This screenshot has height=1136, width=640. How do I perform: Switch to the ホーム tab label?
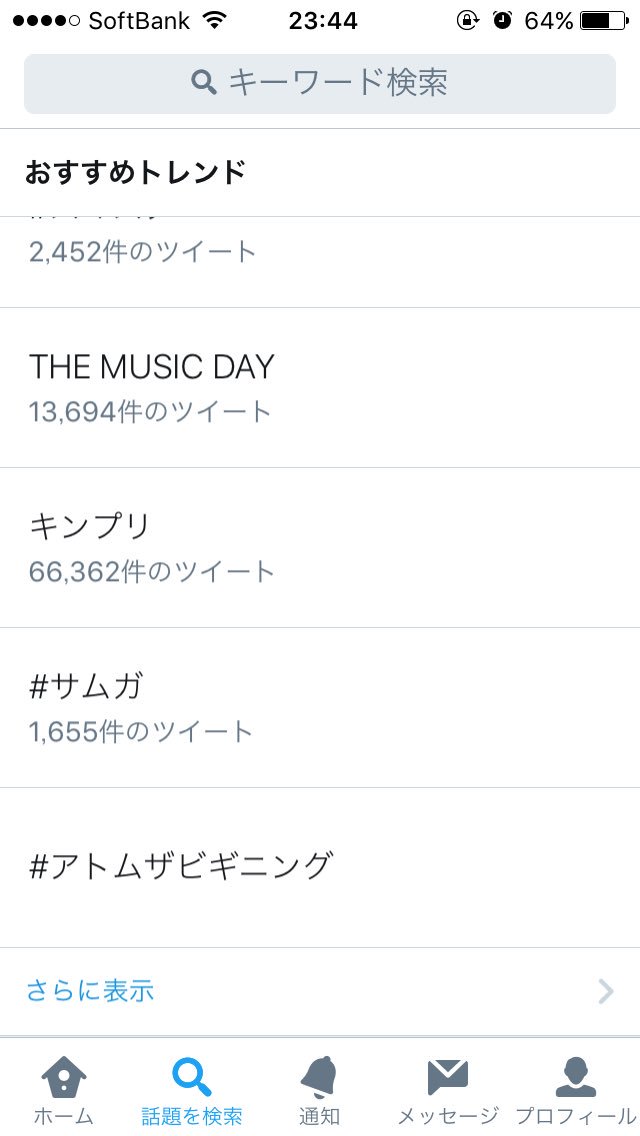click(64, 1116)
